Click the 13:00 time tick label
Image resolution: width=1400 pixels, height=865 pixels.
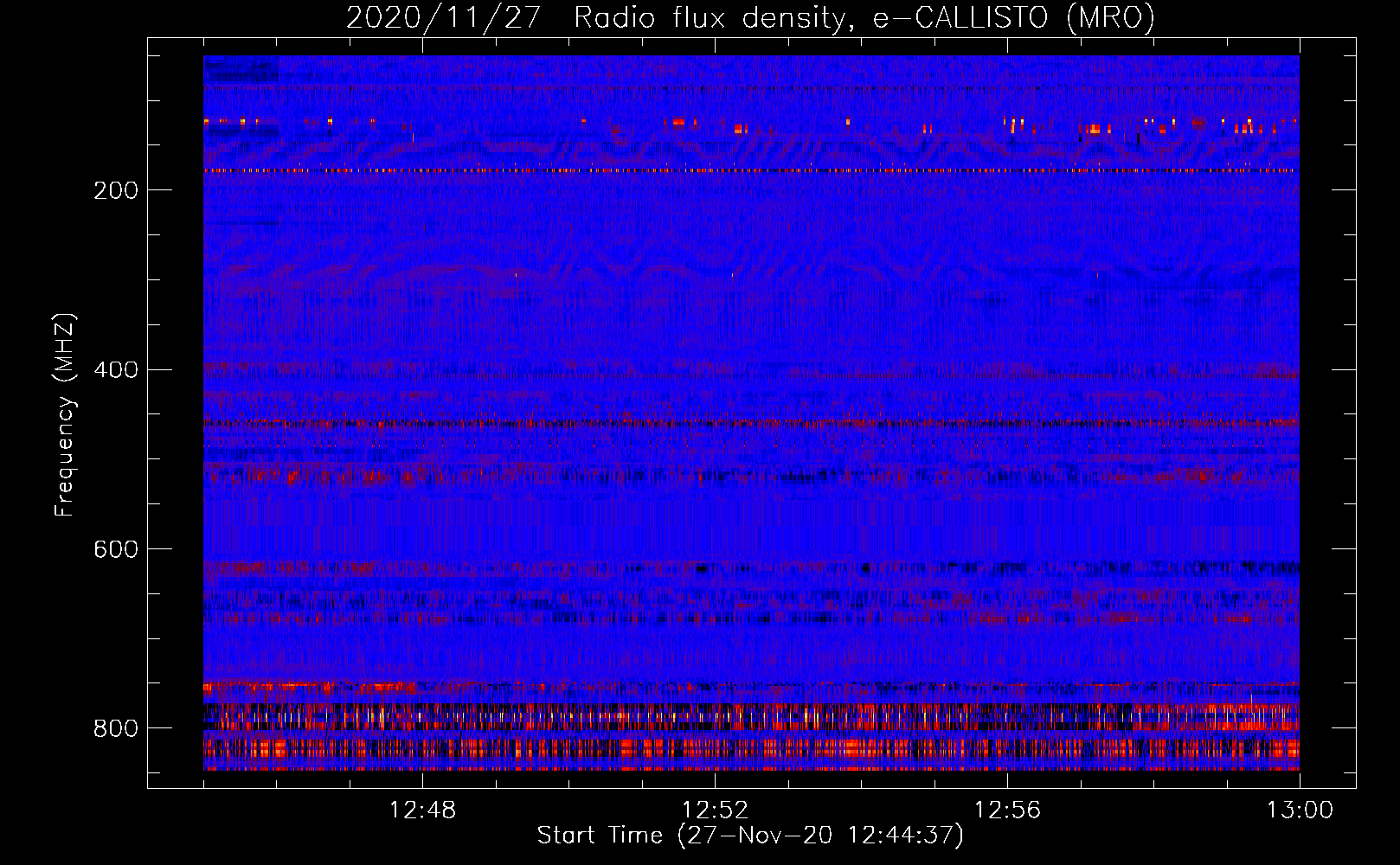[1300, 811]
